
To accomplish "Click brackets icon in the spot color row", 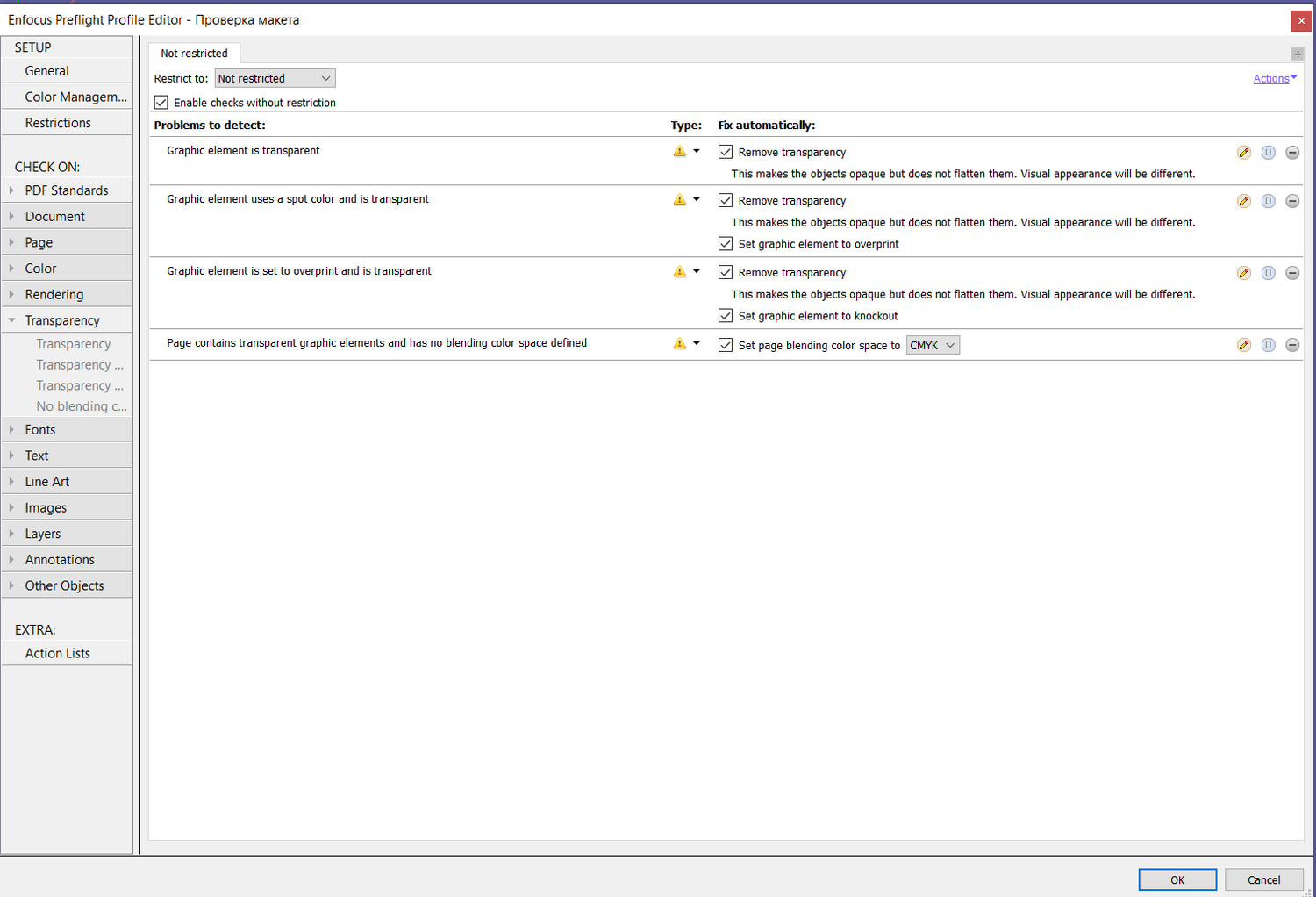I will pos(1269,201).
